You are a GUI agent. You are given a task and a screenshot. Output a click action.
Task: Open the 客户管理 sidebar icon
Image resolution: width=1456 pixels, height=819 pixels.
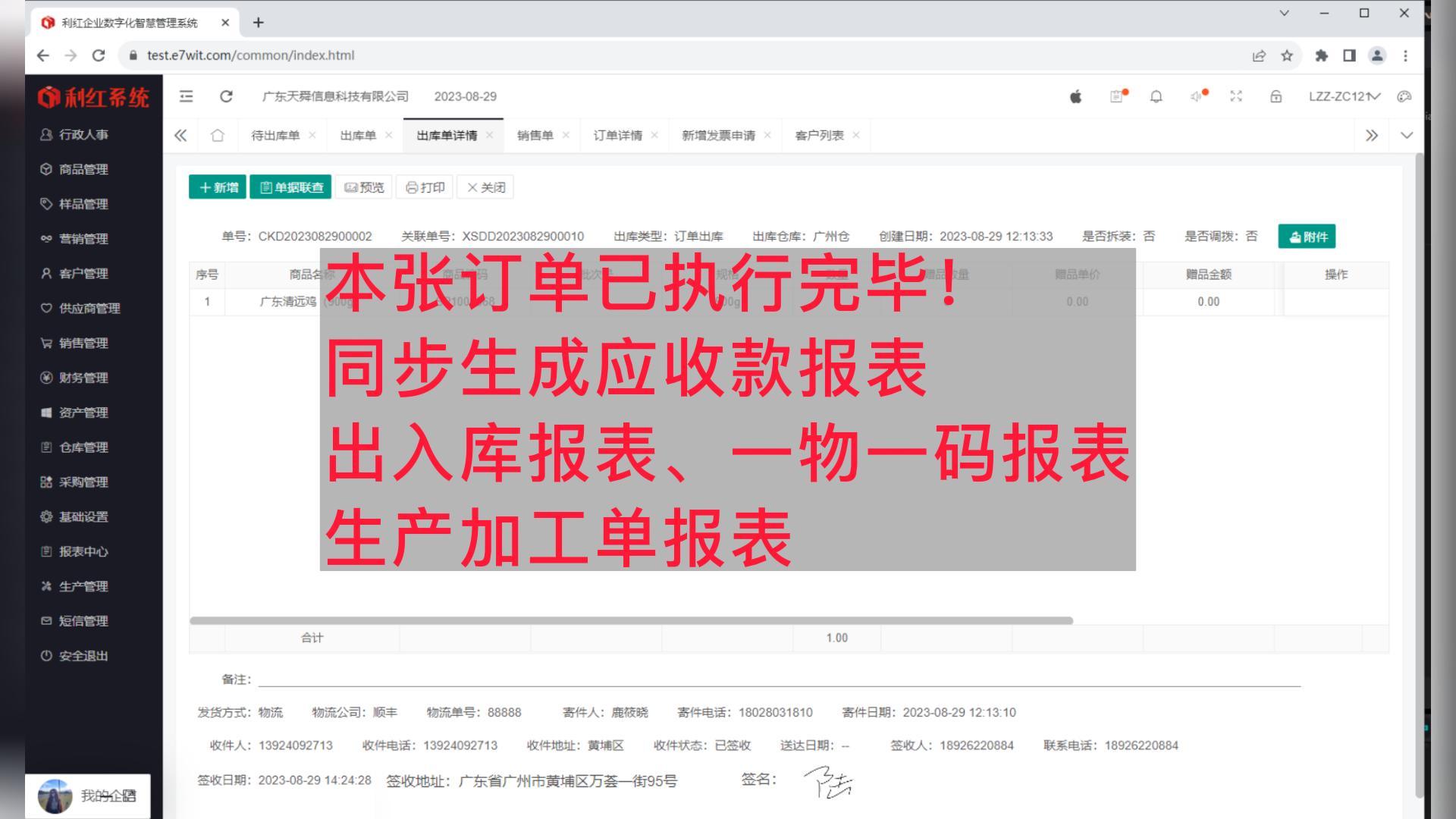tap(45, 273)
